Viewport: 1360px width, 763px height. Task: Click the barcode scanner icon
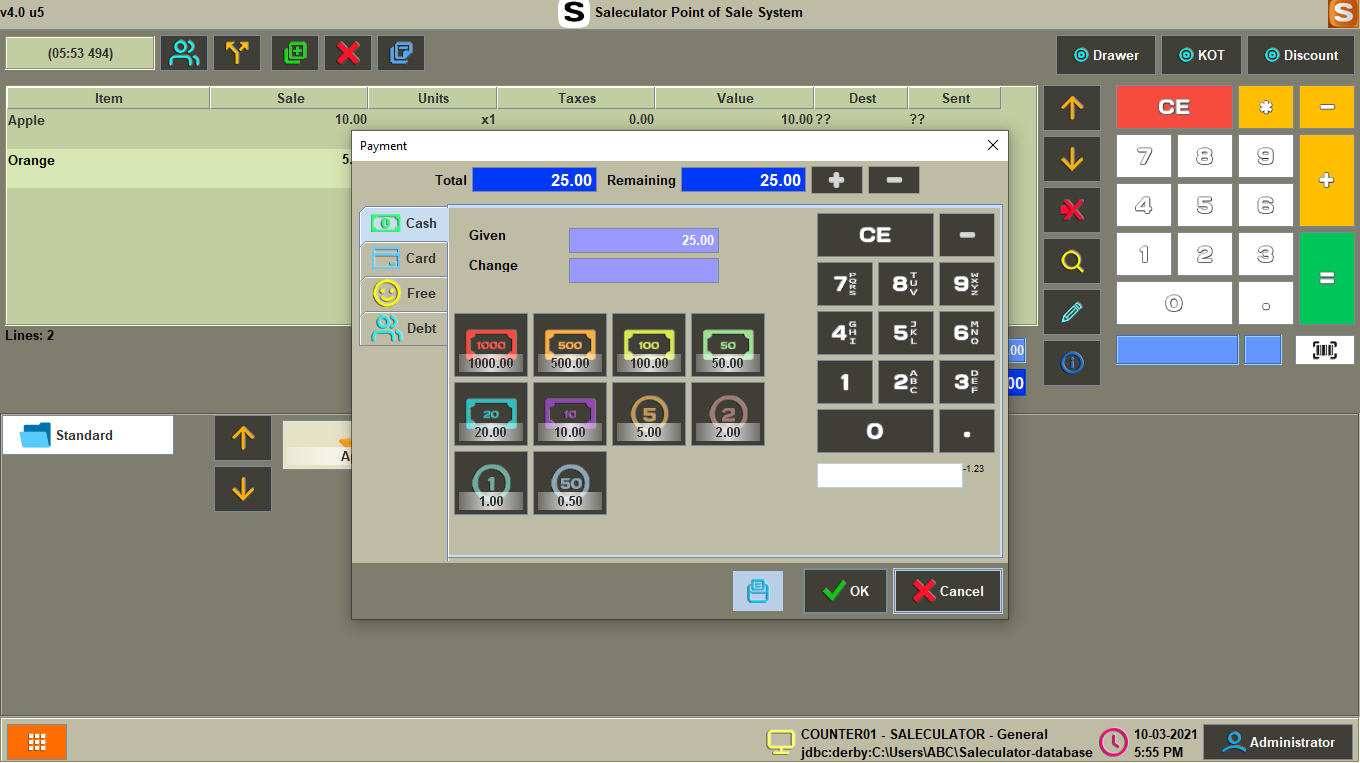pos(1325,350)
